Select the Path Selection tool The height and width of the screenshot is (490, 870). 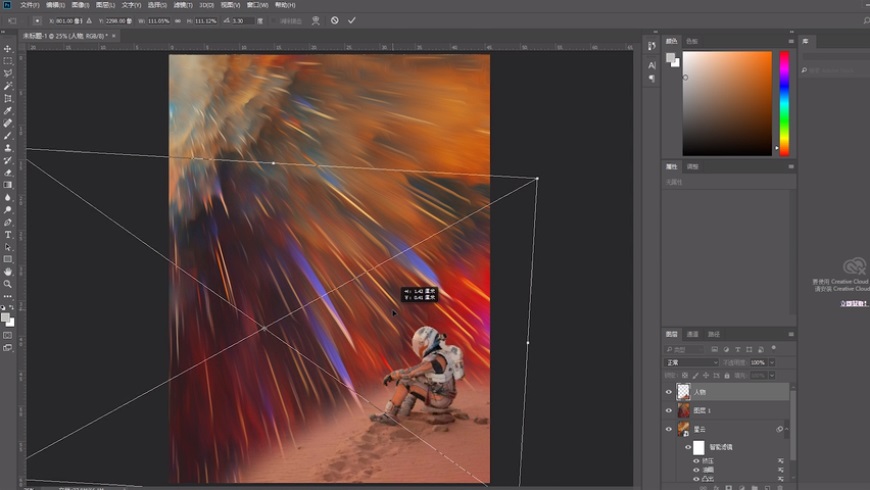click(x=8, y=247)
